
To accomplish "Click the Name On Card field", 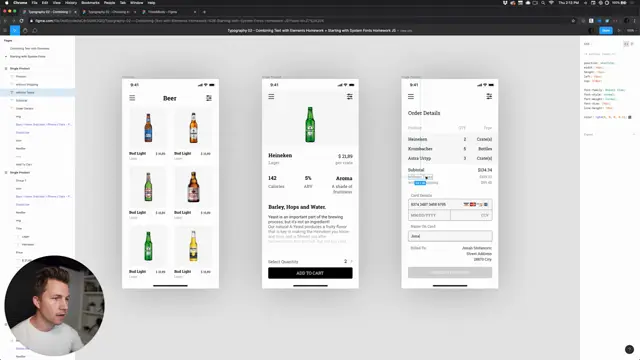I will (450, 236).
